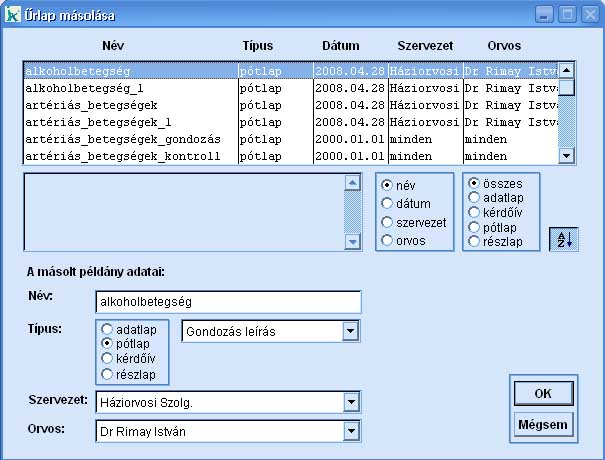
Task: Set copy type to 'adatlap'
Action: (107, 328)
